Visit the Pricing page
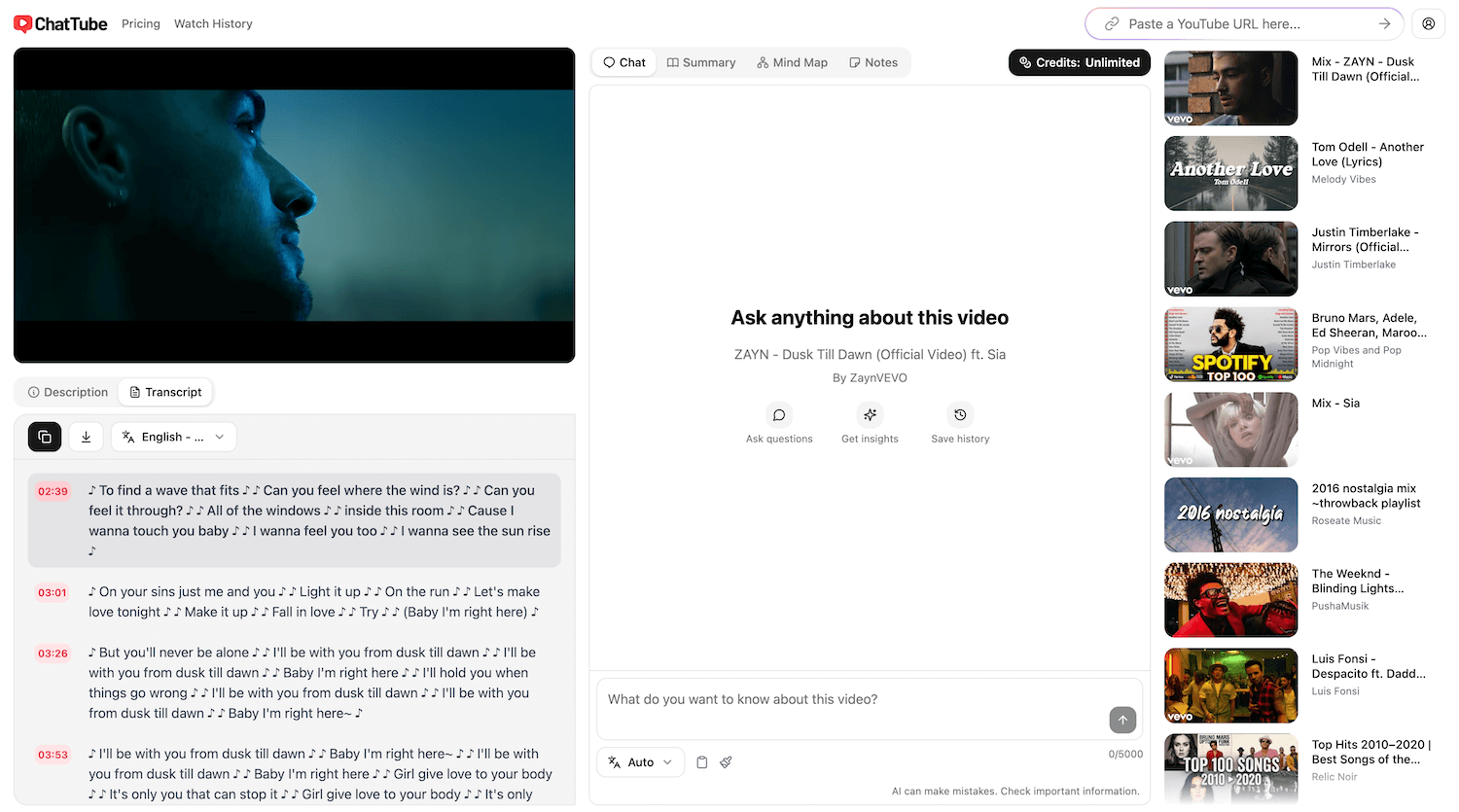This screenshot has width=1459, height=812. (140, 23)
